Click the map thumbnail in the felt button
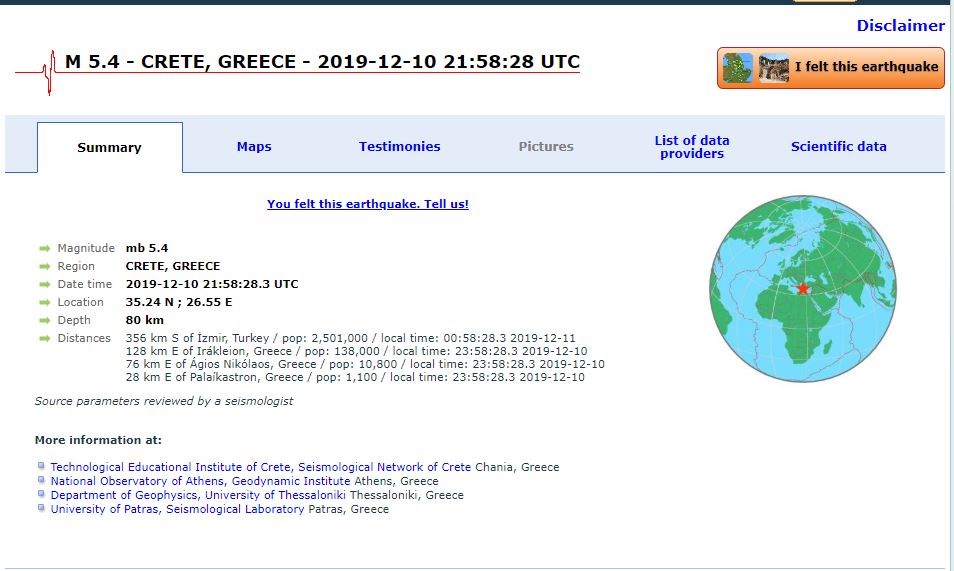 point(738,68)
